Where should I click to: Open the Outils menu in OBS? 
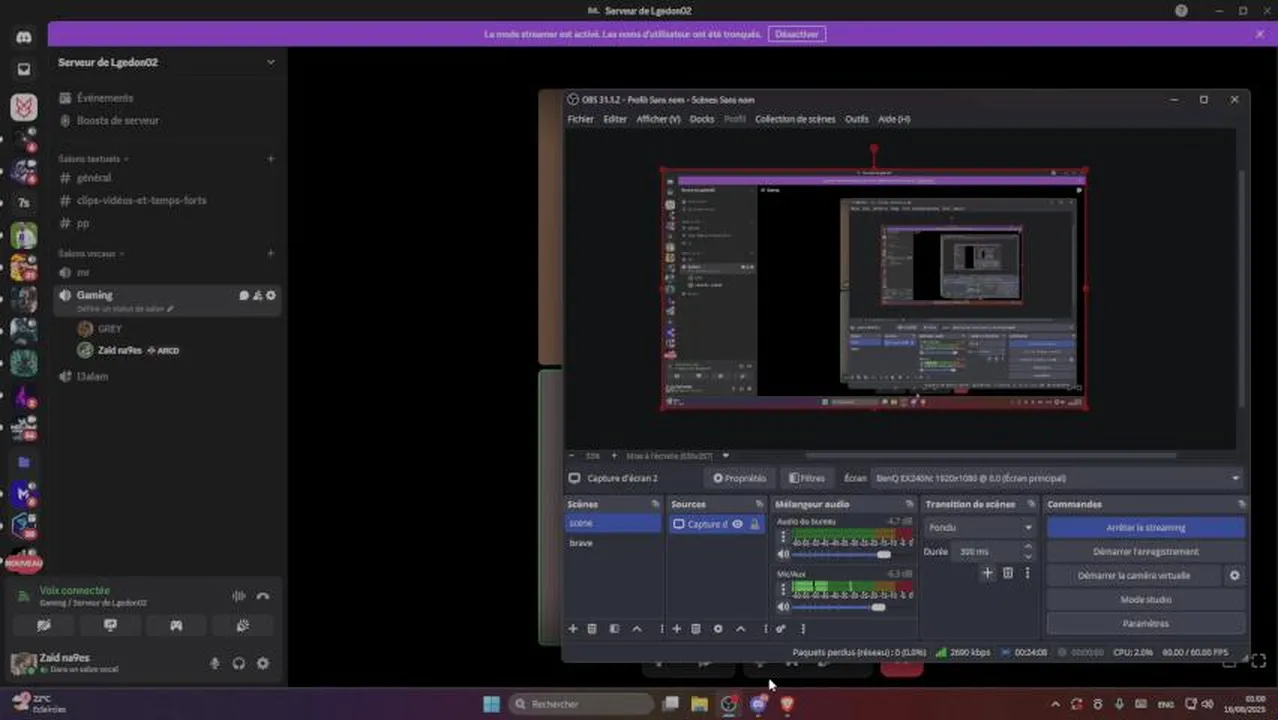point(857,119)
